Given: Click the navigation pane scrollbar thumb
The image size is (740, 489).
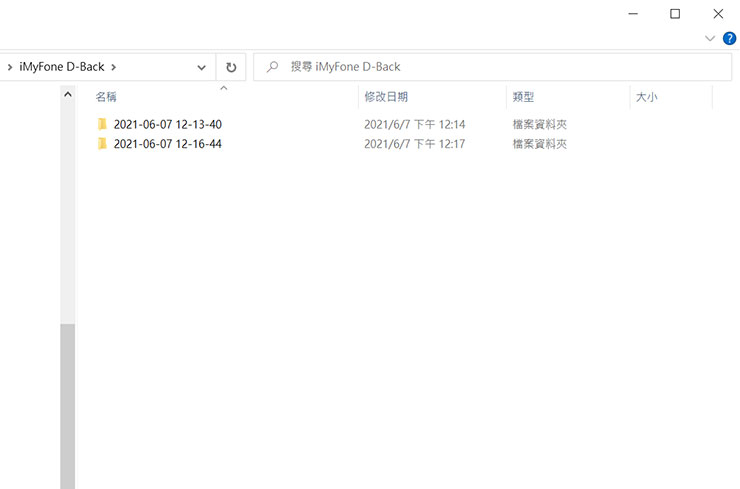Looking at the screenshot, I should point(67,405).
